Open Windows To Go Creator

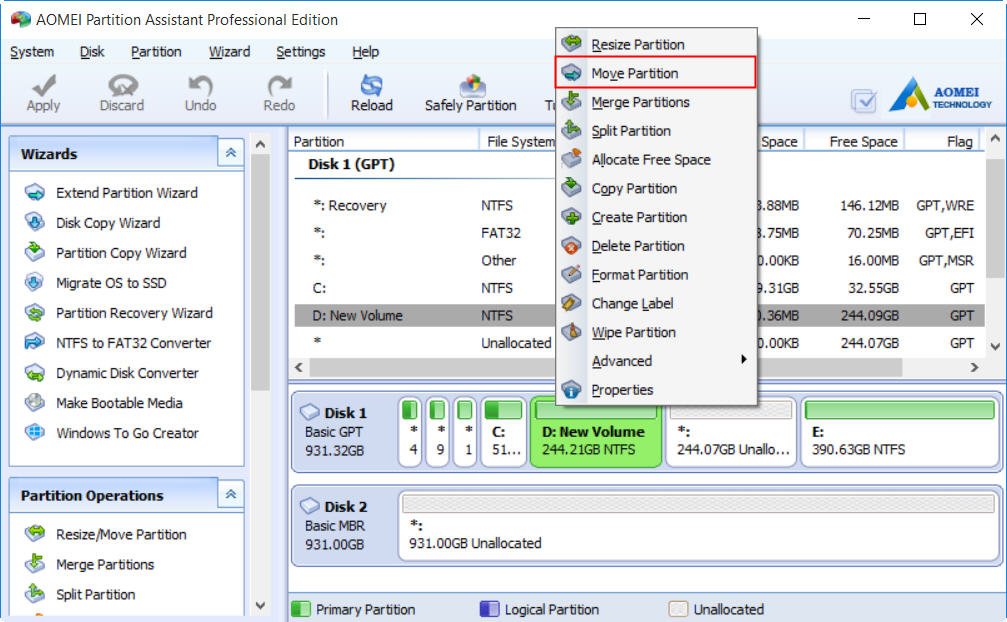click(x=127, y=433)
